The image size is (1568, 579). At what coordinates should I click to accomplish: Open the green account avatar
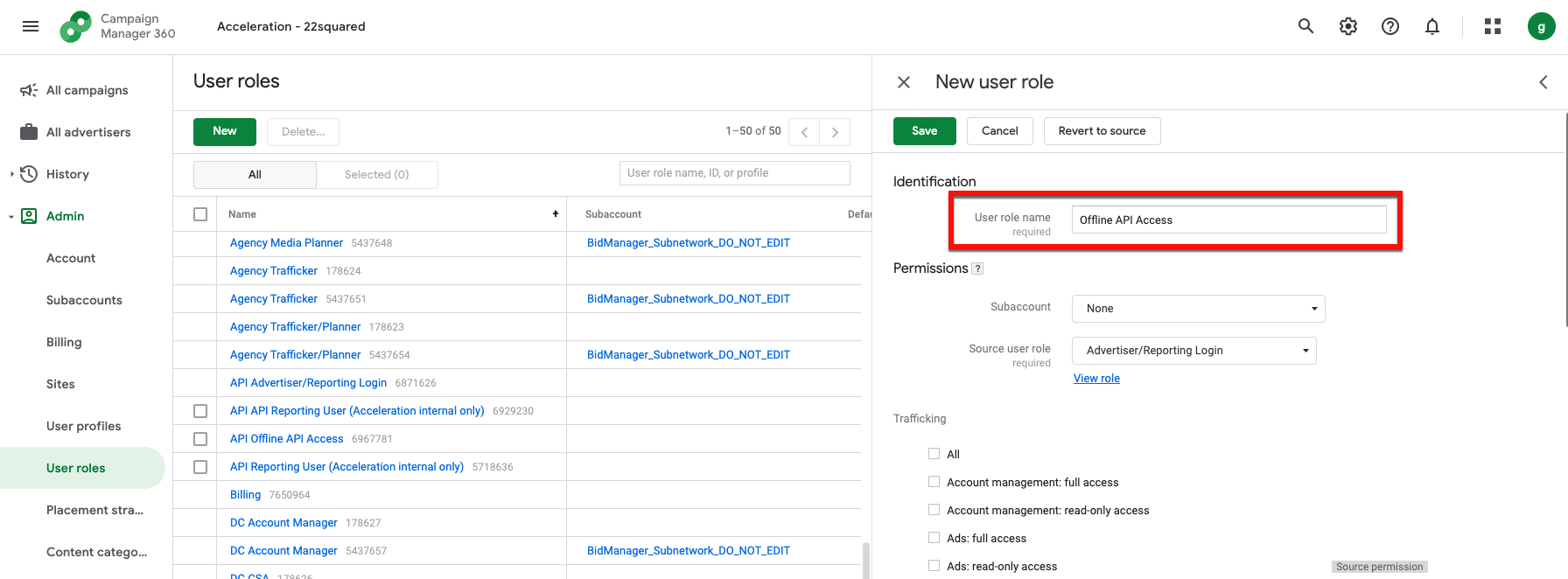[1542, 26]
